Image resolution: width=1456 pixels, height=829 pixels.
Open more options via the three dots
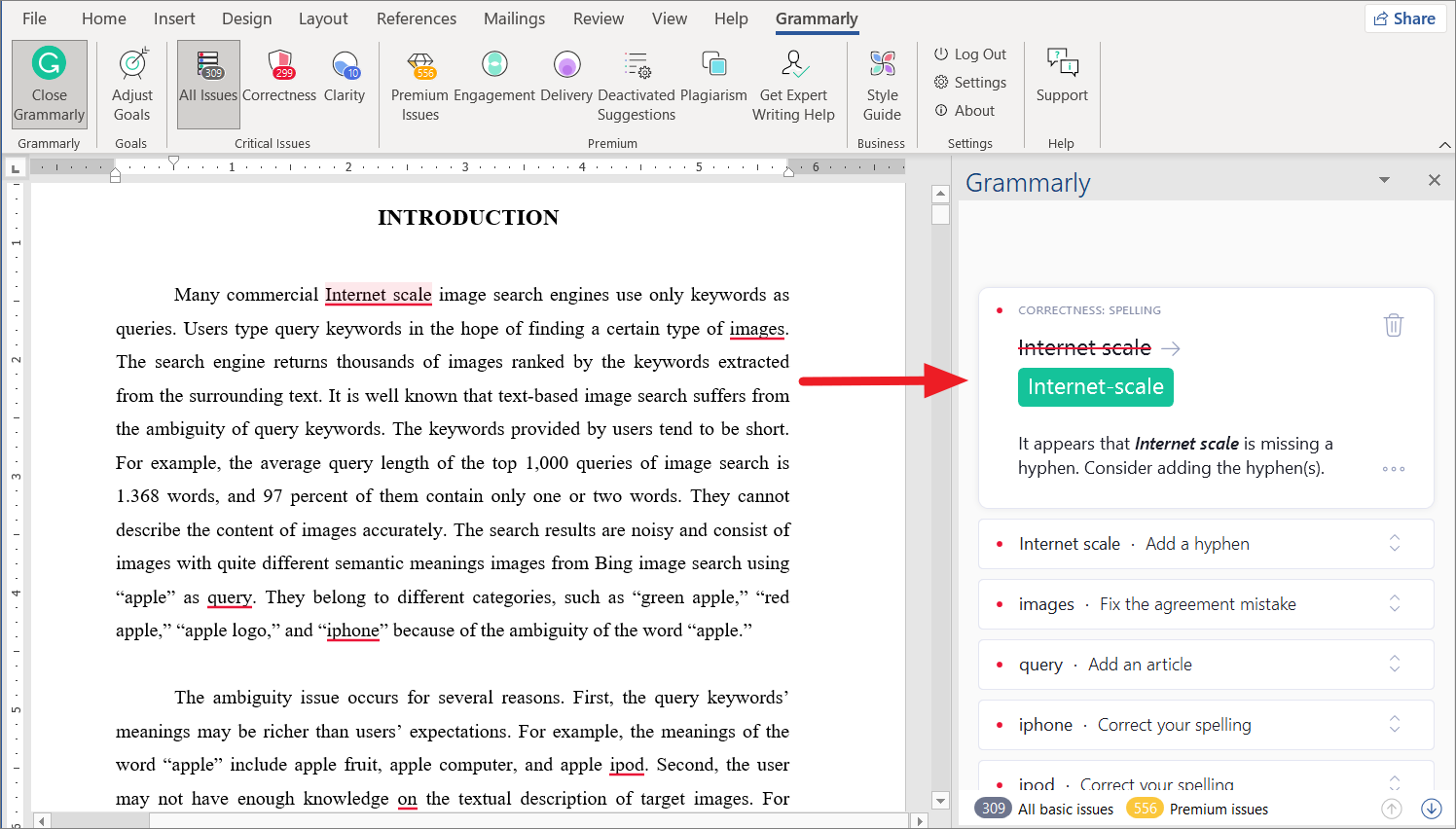(1393, 468)
